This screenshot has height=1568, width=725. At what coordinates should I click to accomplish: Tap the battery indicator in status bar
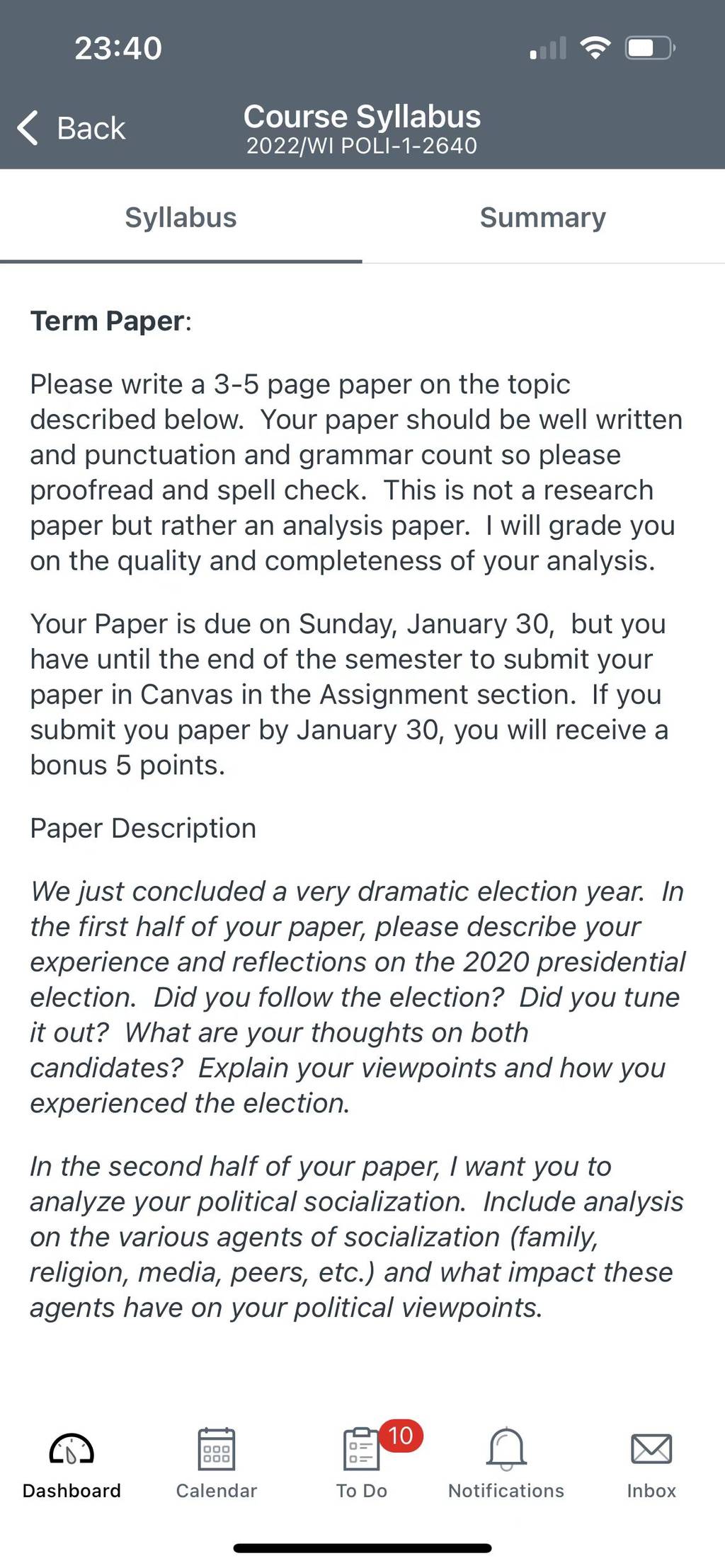click(651, 48)
